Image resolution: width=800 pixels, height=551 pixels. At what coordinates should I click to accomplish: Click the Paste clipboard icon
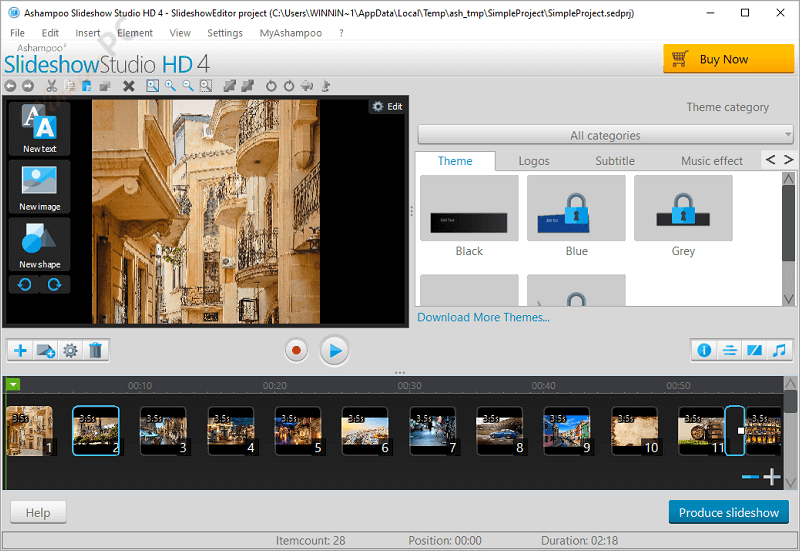click(87, 86)
